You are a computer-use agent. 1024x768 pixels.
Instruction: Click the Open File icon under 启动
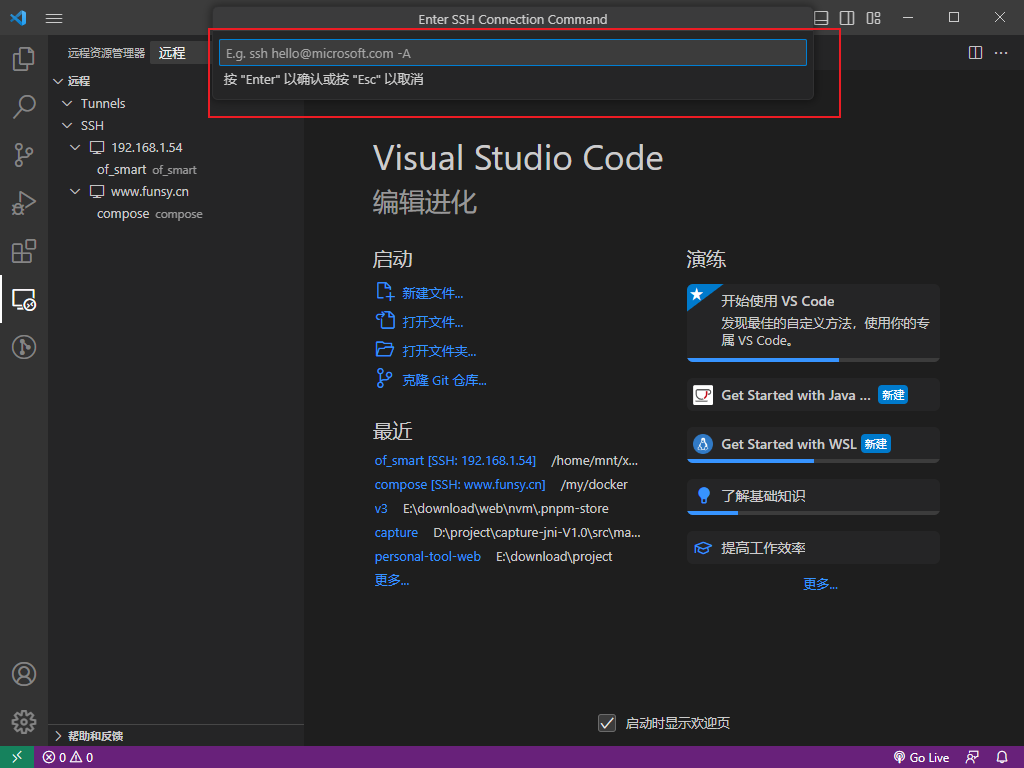tap(385, 321)
